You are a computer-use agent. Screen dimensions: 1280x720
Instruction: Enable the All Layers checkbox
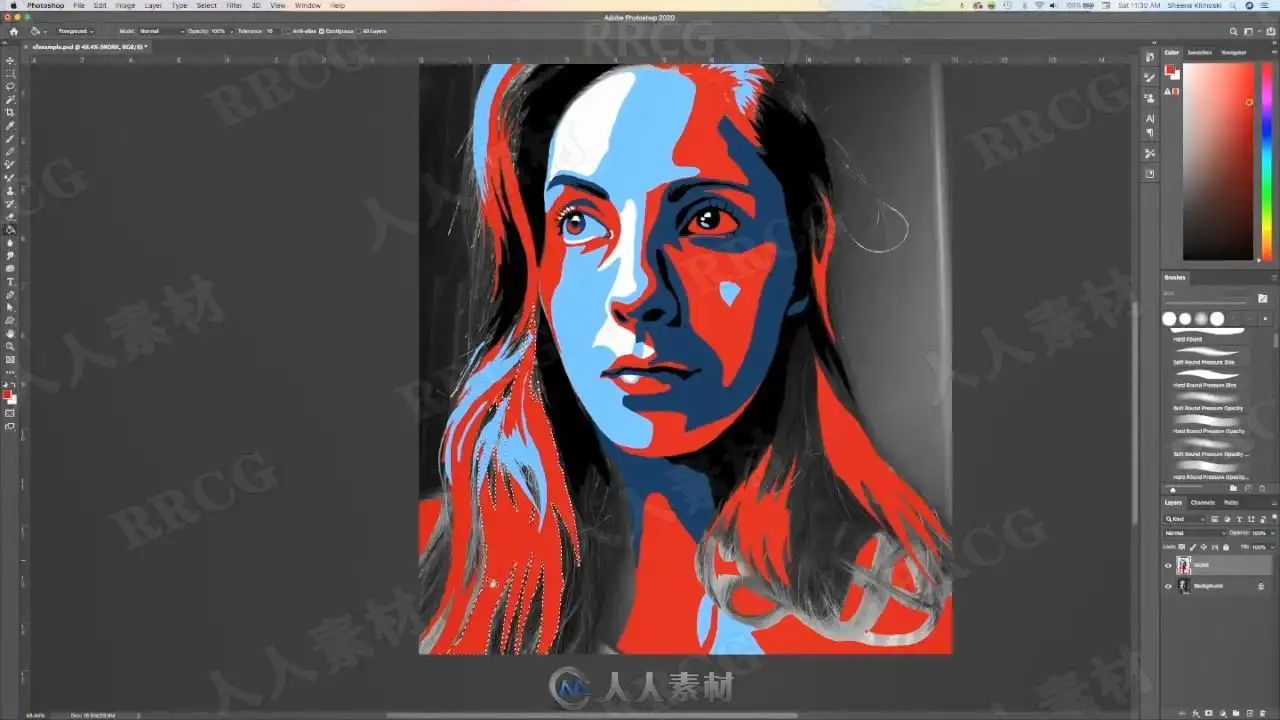click(x=359, y=31)
